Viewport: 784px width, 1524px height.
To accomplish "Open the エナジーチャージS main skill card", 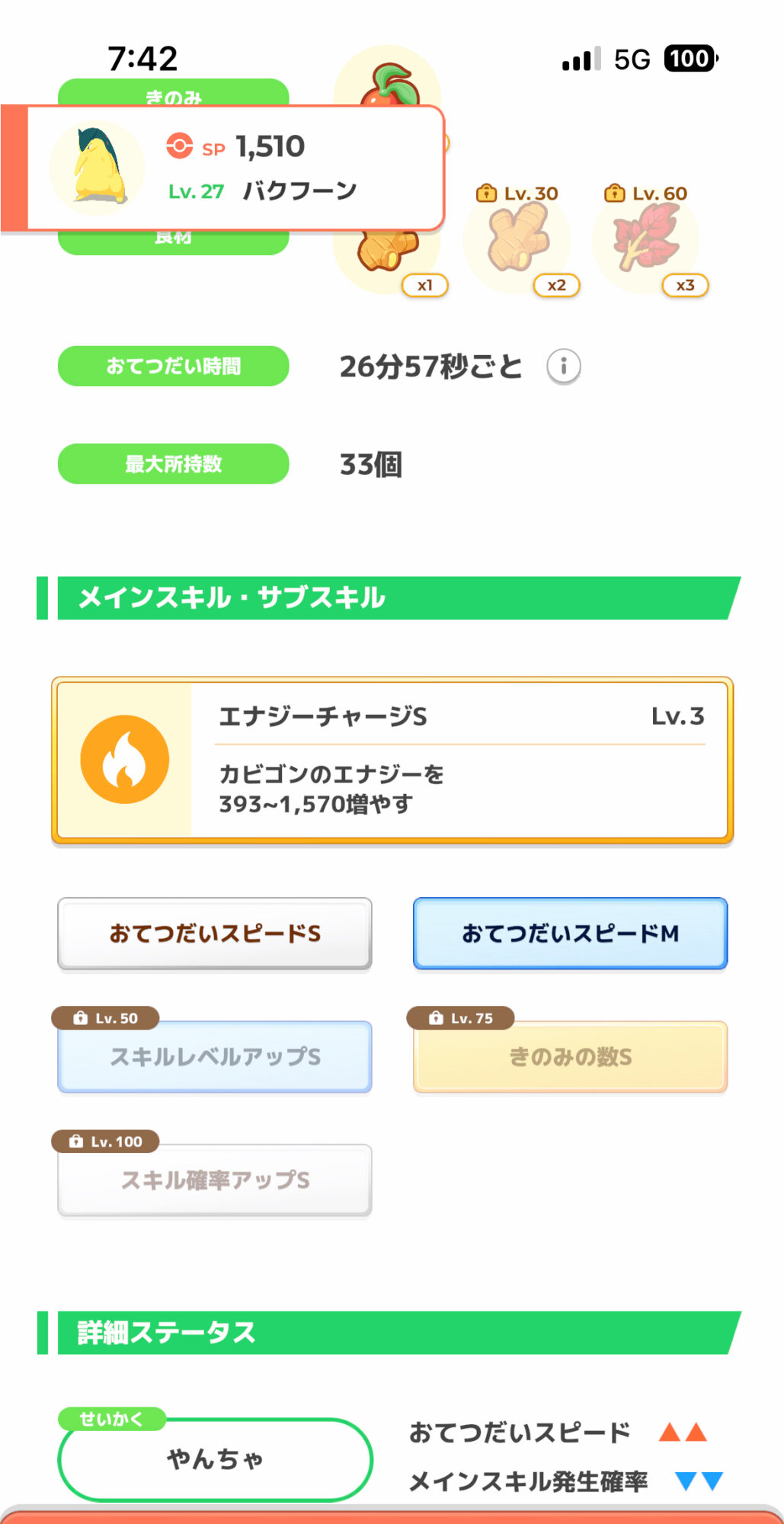I will [x=392, y=760].
